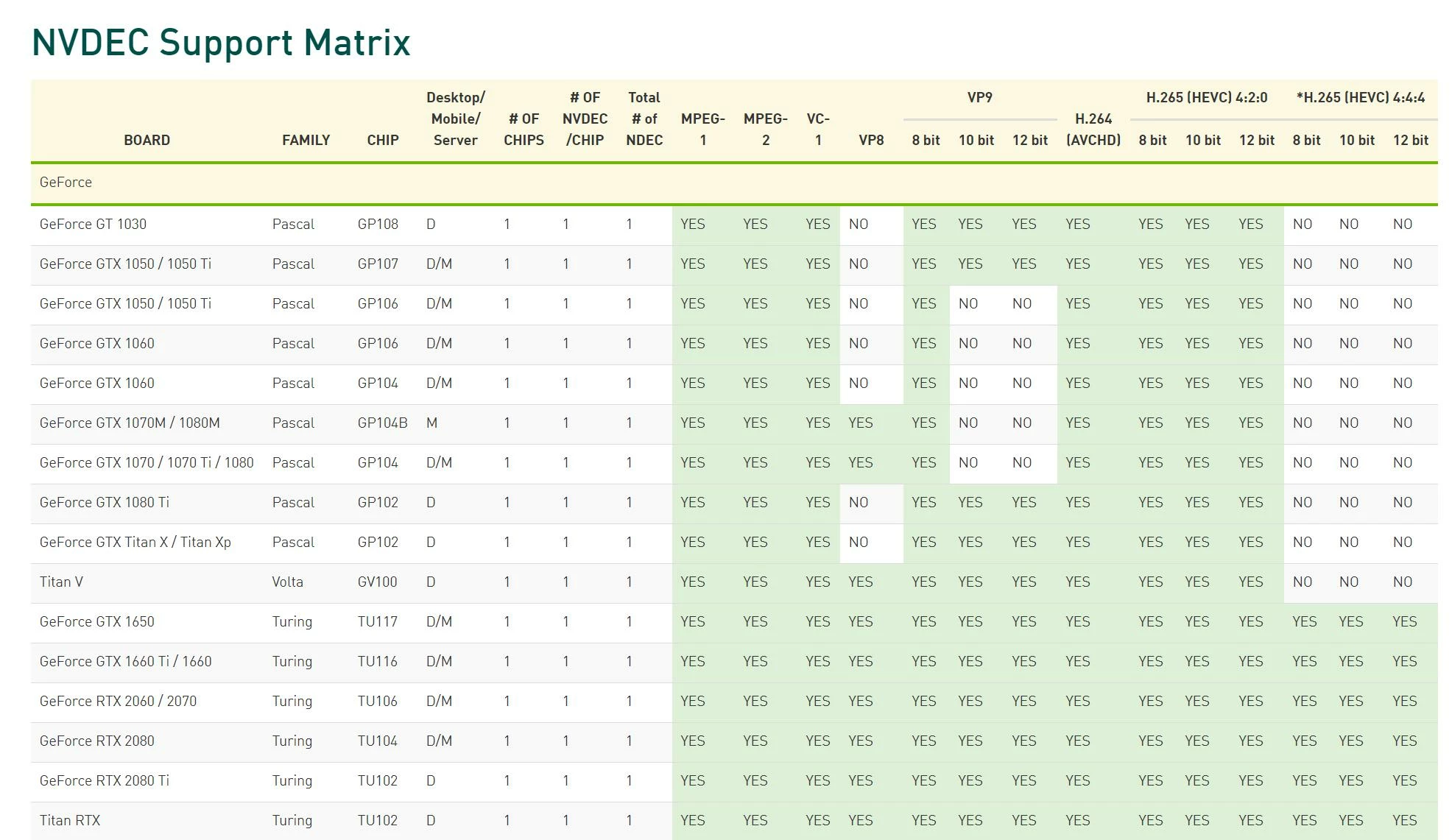The width and height of the screenshot is (1452, 840).
Task: Click the *H.265 (HEVC) 4:4:4 header
Action: point(1360,97)
